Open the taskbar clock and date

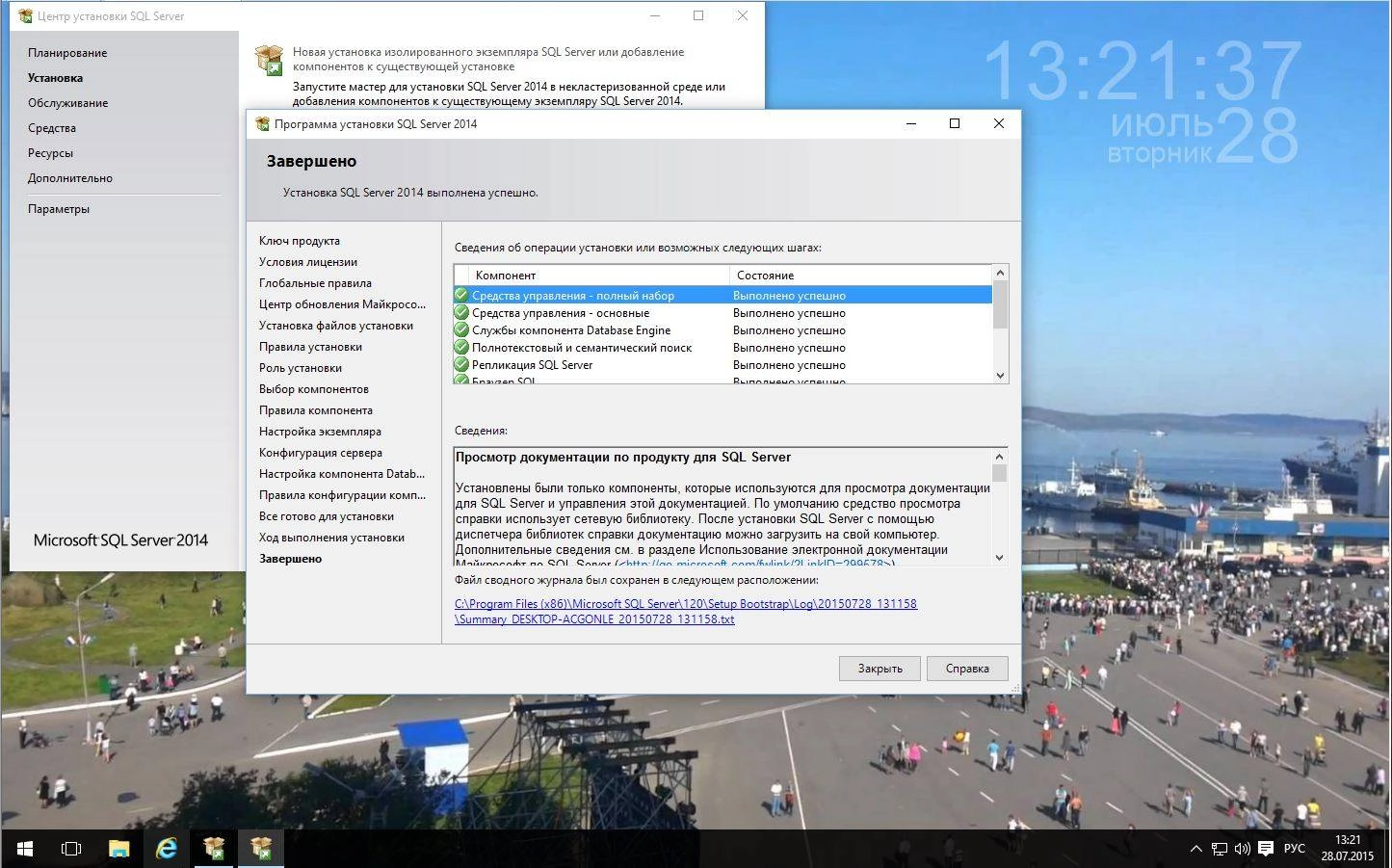click(x=1348, y=849)
